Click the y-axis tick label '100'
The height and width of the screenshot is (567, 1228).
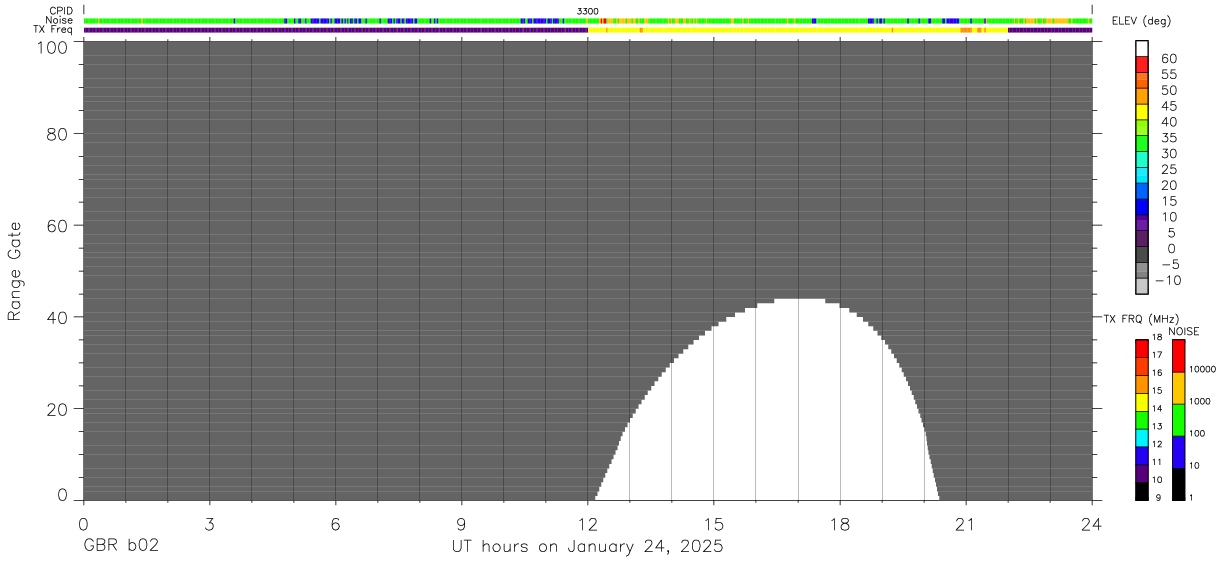pyautogui.click(x=54, y=46)
